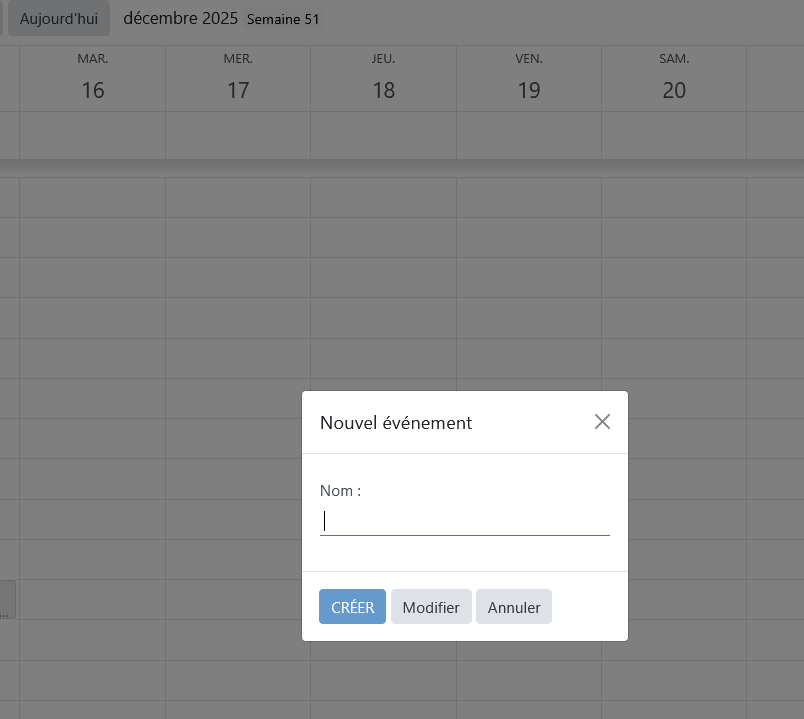Select the SAM. 20 day header
Image resolution: width=804 pixels, height=719 pixels.
click(674, 79)
